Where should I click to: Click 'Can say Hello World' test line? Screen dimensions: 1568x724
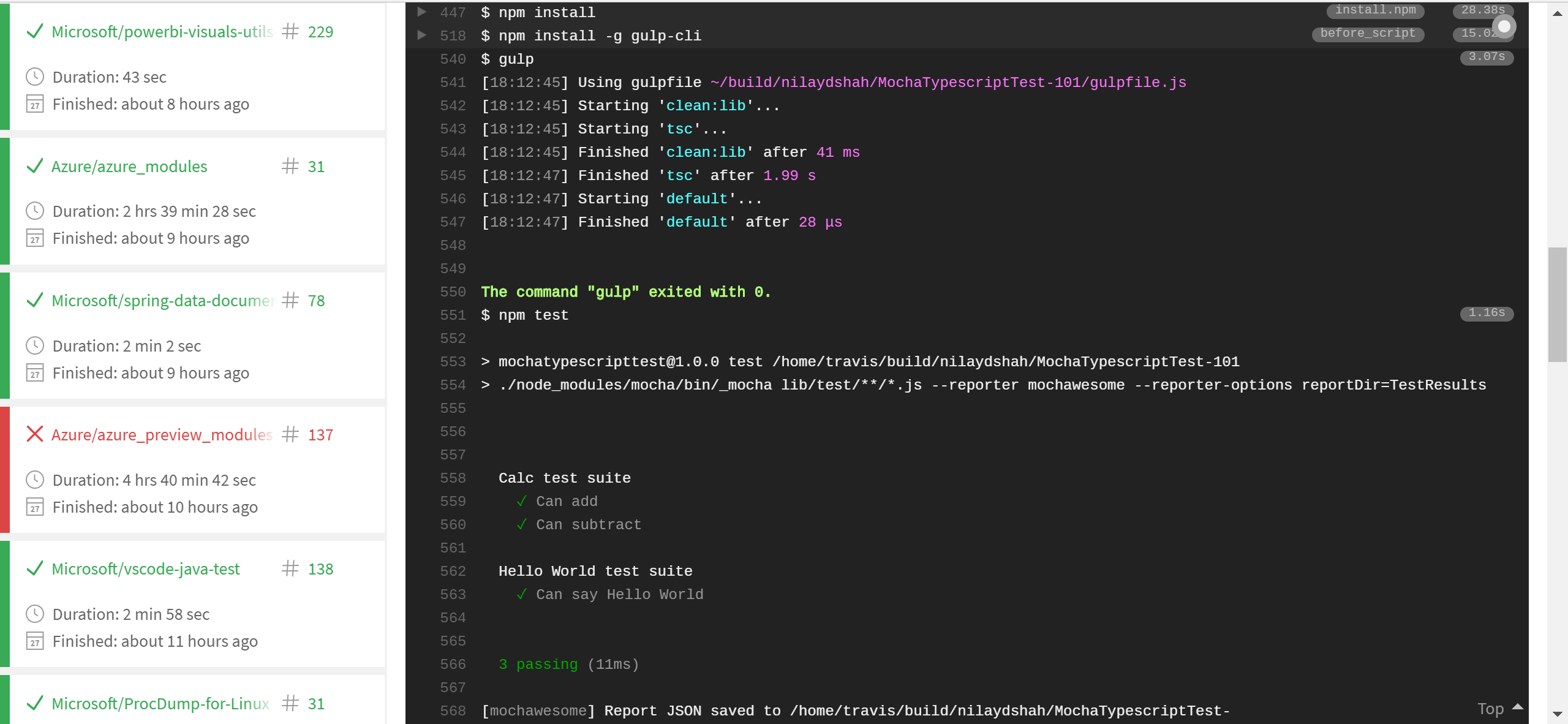click(x=619, y=595)
